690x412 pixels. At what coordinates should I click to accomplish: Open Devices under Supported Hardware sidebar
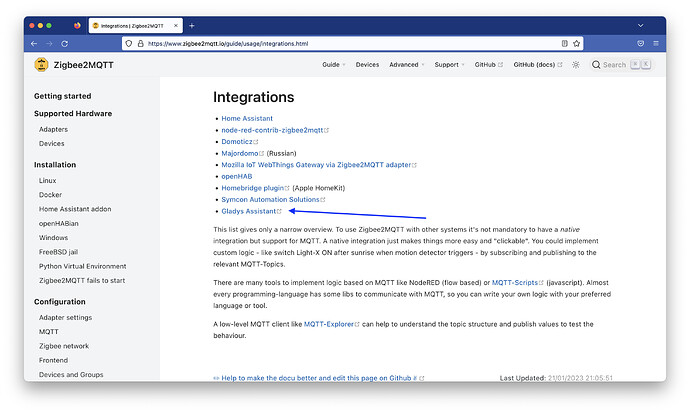point(51,143)
